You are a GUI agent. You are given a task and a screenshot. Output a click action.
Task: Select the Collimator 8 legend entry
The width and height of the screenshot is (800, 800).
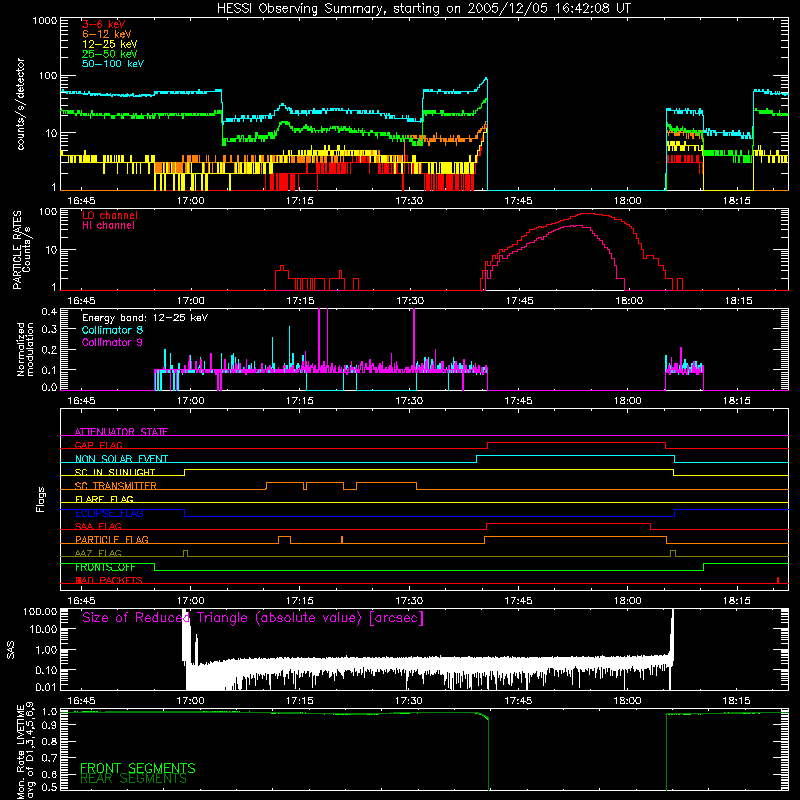point(112,330)
